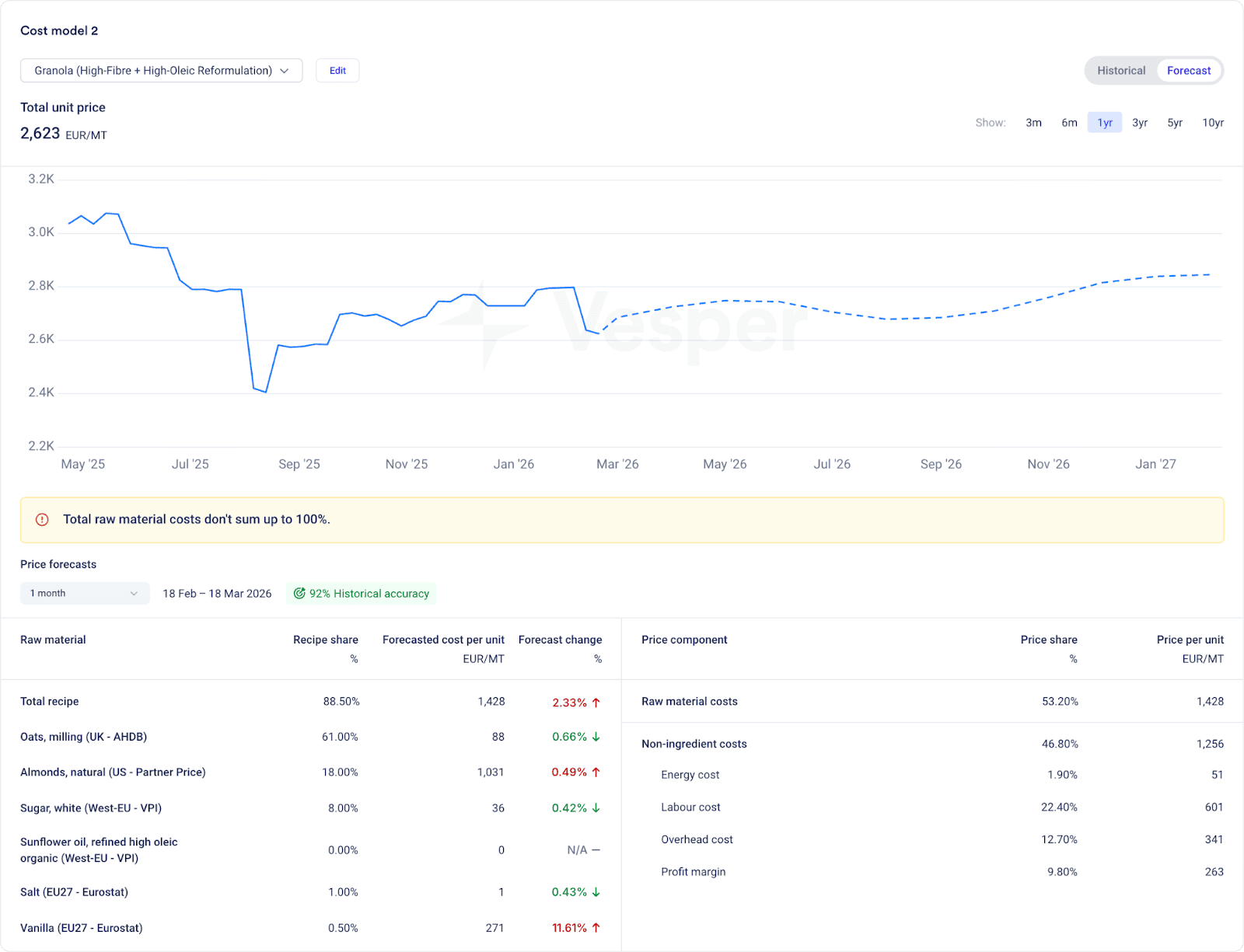Switch to the Historical view
Viewport: 1244px width, 952px height.
click(x=1121, y=71)
